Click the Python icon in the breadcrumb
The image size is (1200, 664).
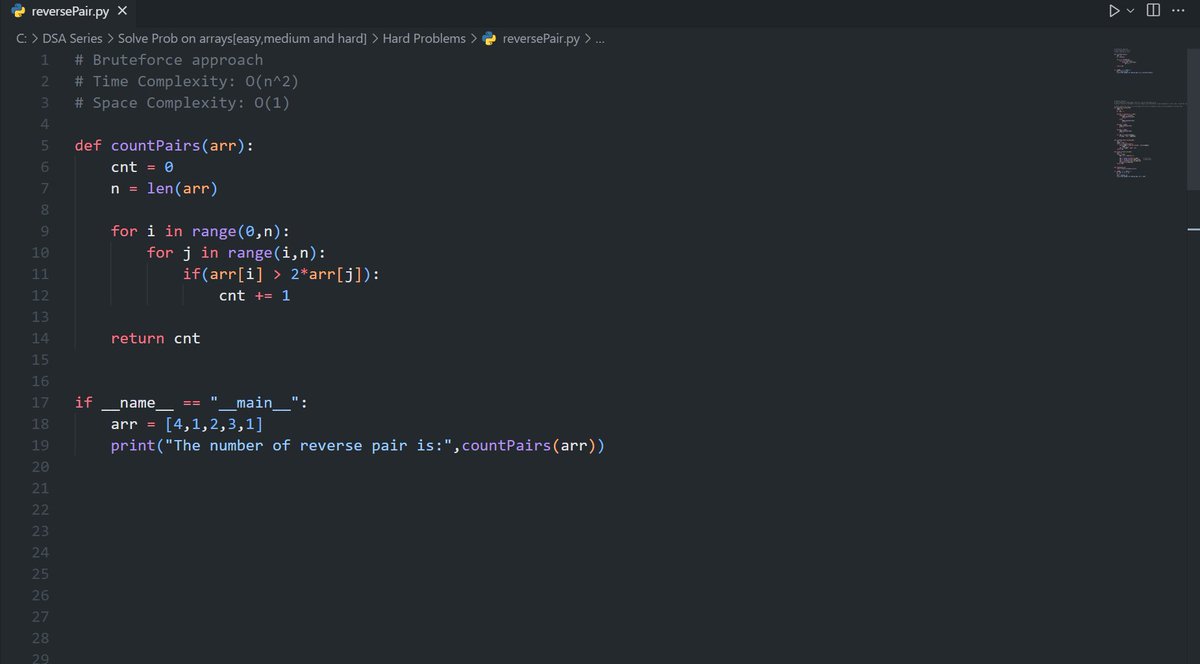(489, 39)
